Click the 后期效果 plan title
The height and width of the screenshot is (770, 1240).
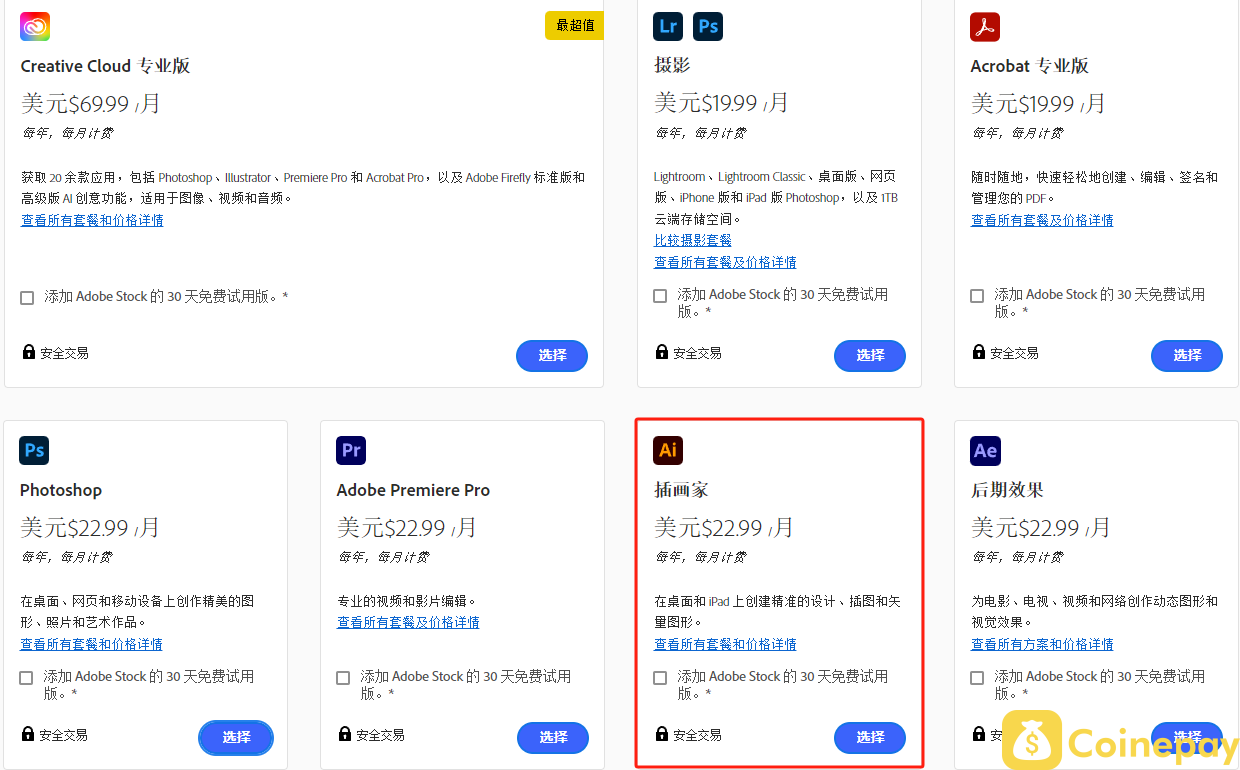(1007, 490)
